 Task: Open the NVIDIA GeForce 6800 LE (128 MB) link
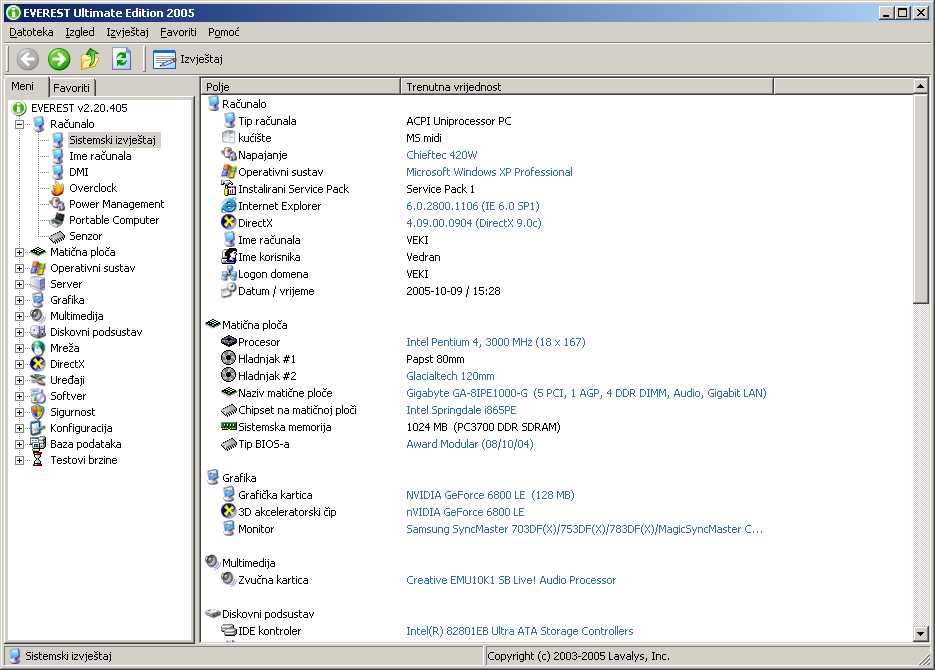click(490, 495)
